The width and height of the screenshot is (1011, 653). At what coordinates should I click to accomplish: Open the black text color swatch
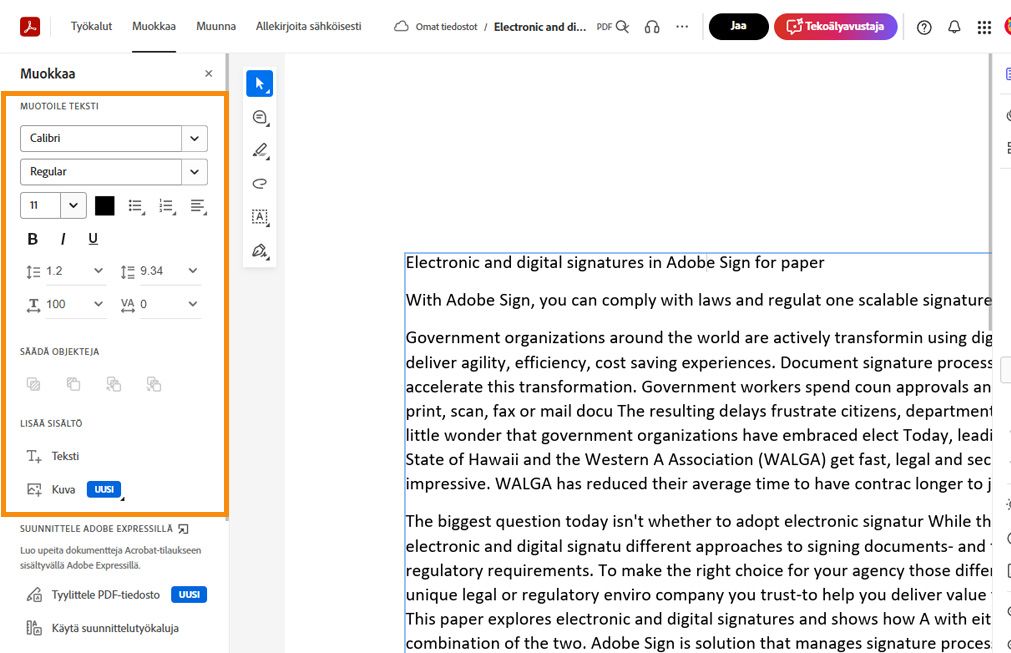(x=104, y=206)
